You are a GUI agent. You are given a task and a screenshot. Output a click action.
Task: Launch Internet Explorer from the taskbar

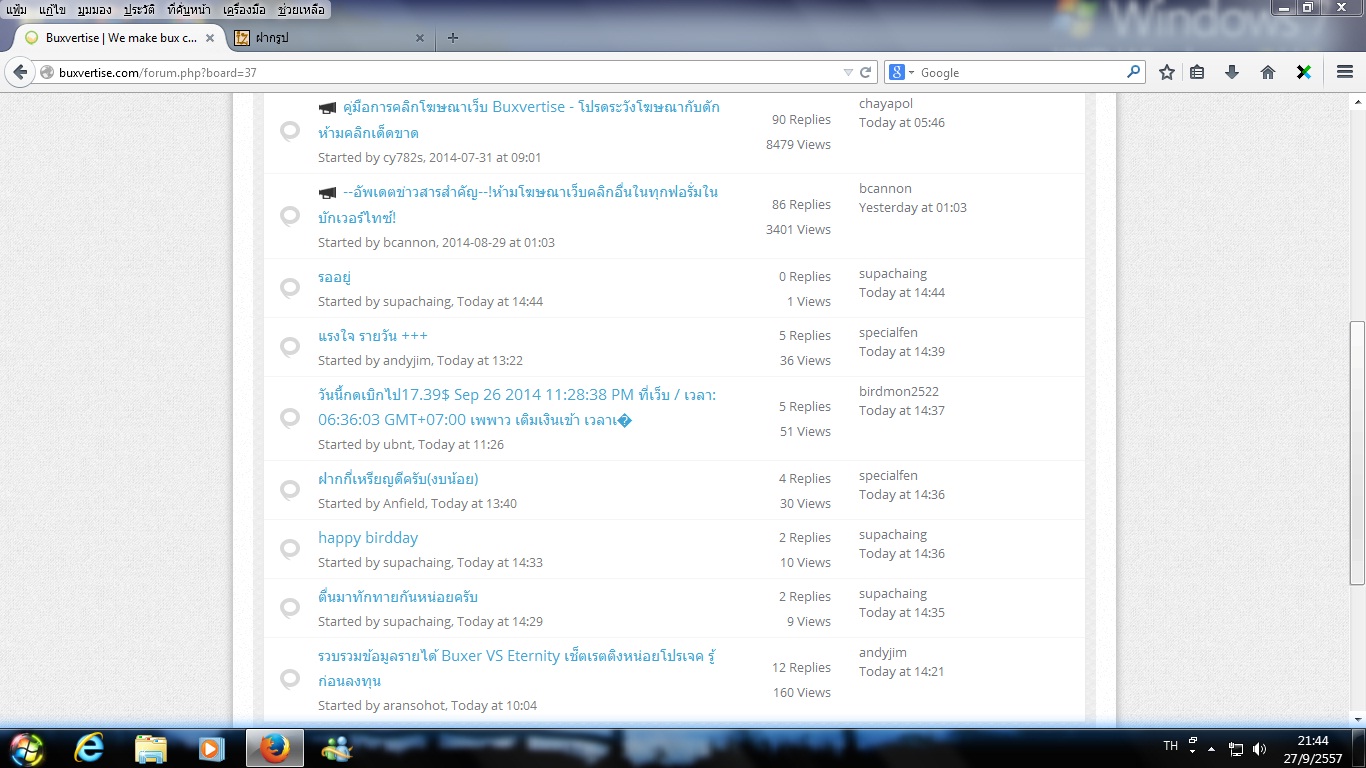[90, 748]
